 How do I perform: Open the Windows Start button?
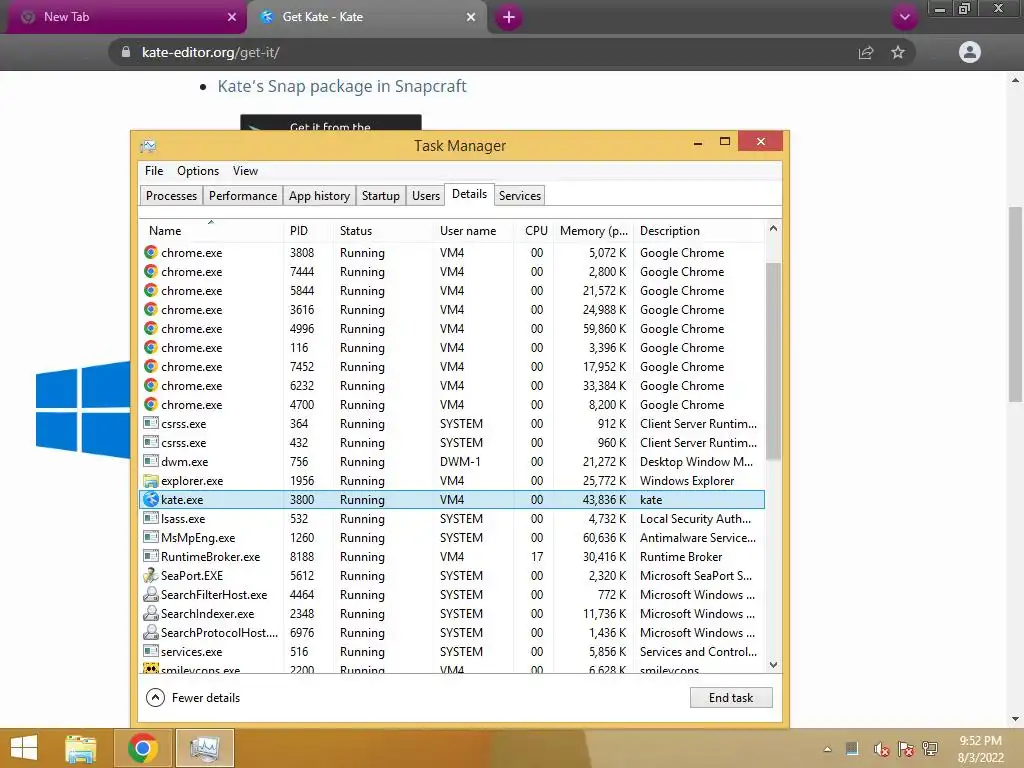click(x=24, y=748)
